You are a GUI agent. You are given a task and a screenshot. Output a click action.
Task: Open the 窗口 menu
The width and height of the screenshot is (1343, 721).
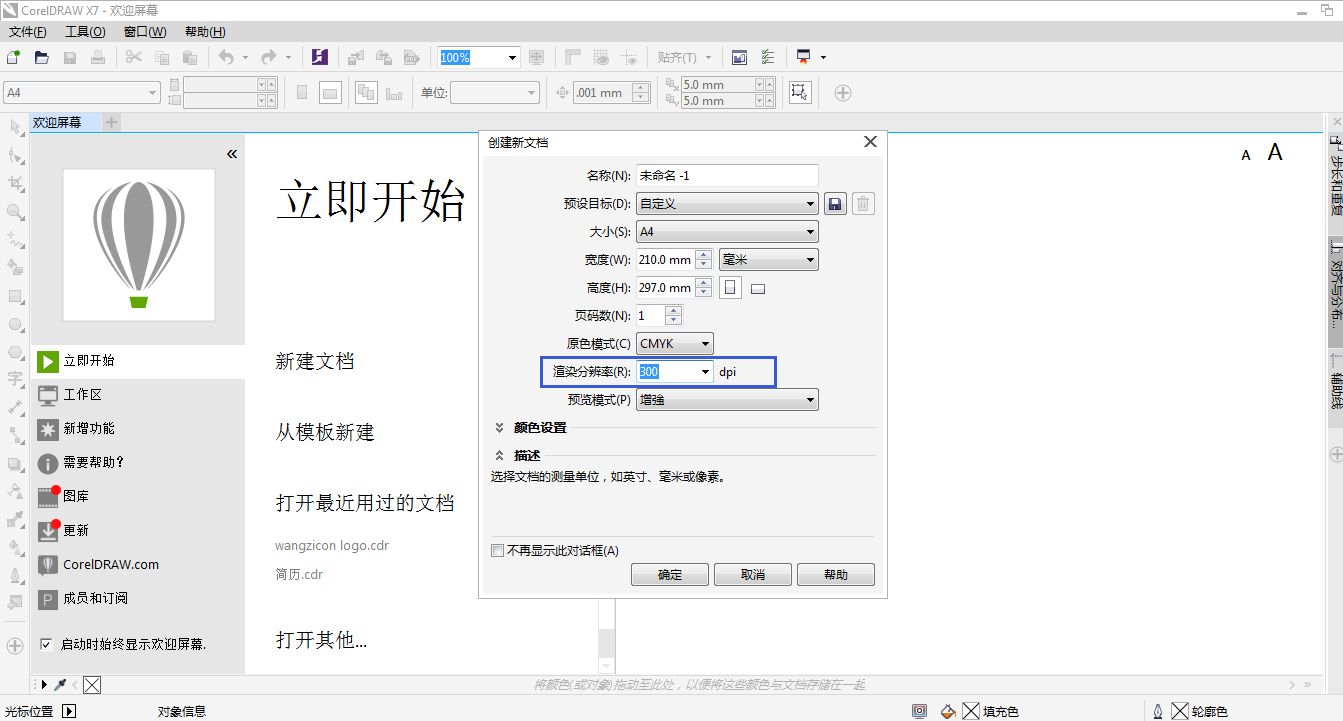pyautogui.click(x=145, y=32)
